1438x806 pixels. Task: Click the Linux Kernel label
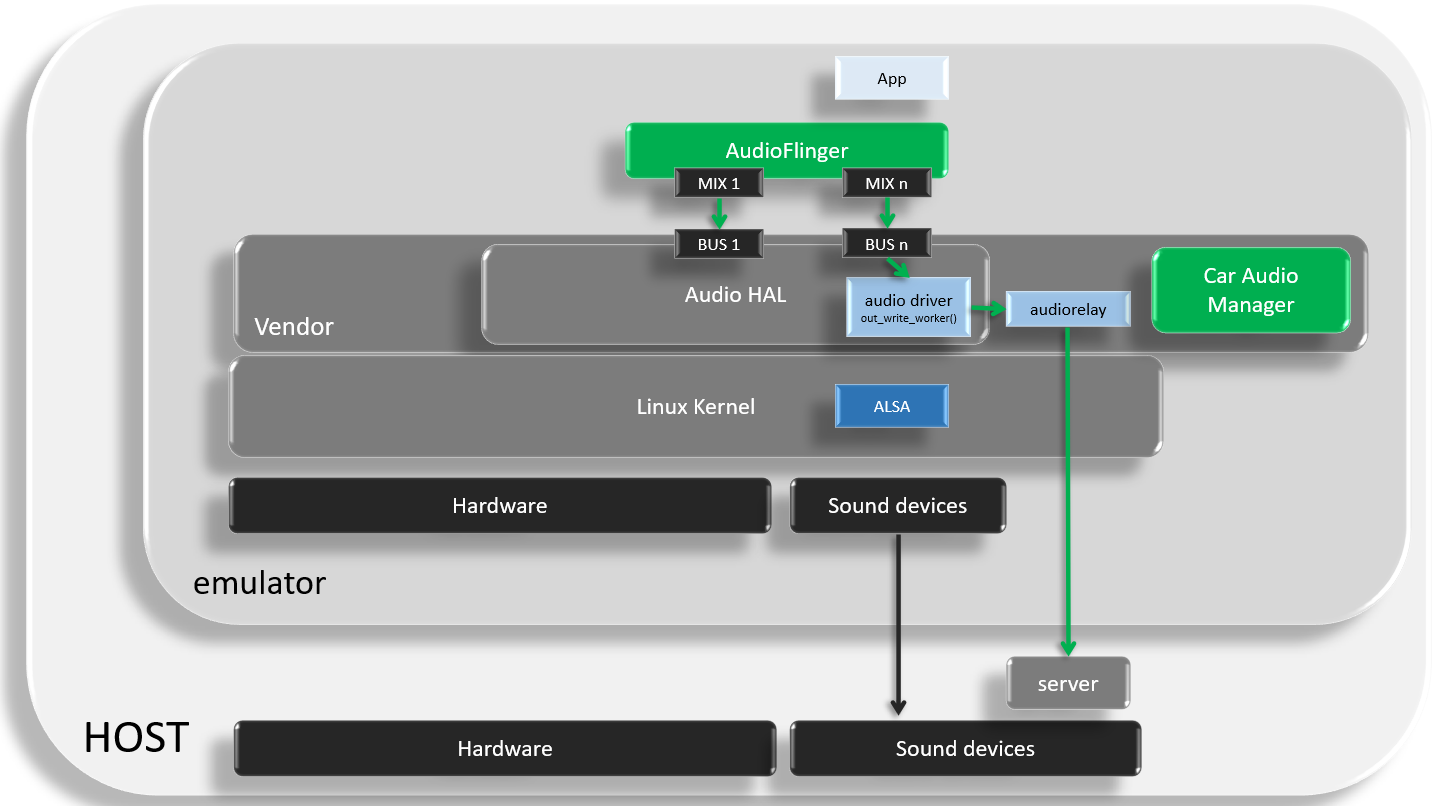click(696, 407)
